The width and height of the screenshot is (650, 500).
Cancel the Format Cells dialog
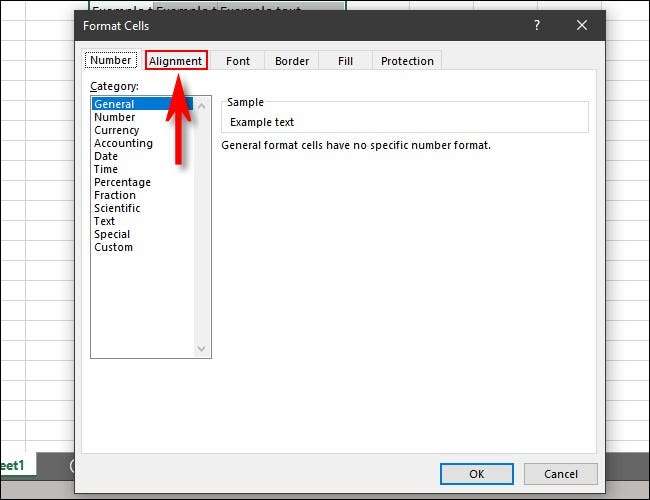pos(560,474)
